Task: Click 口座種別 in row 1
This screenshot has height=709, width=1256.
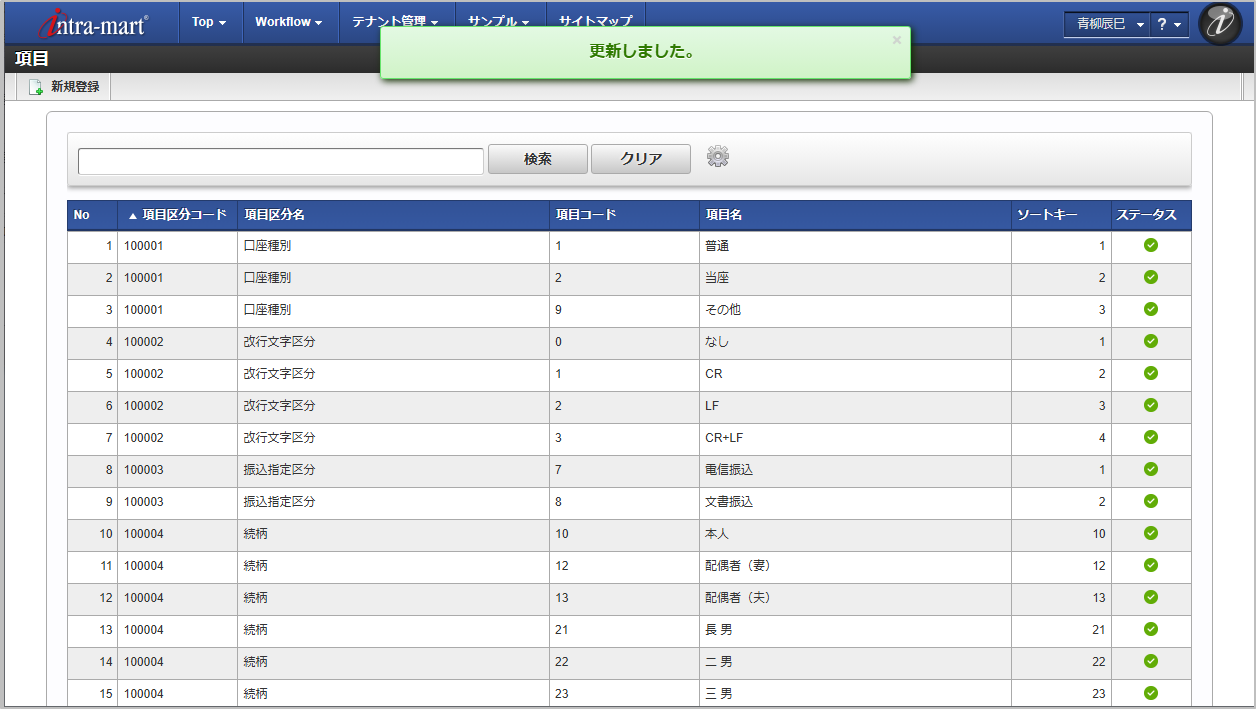Action: pyautogui.click(x=267, y=246)
